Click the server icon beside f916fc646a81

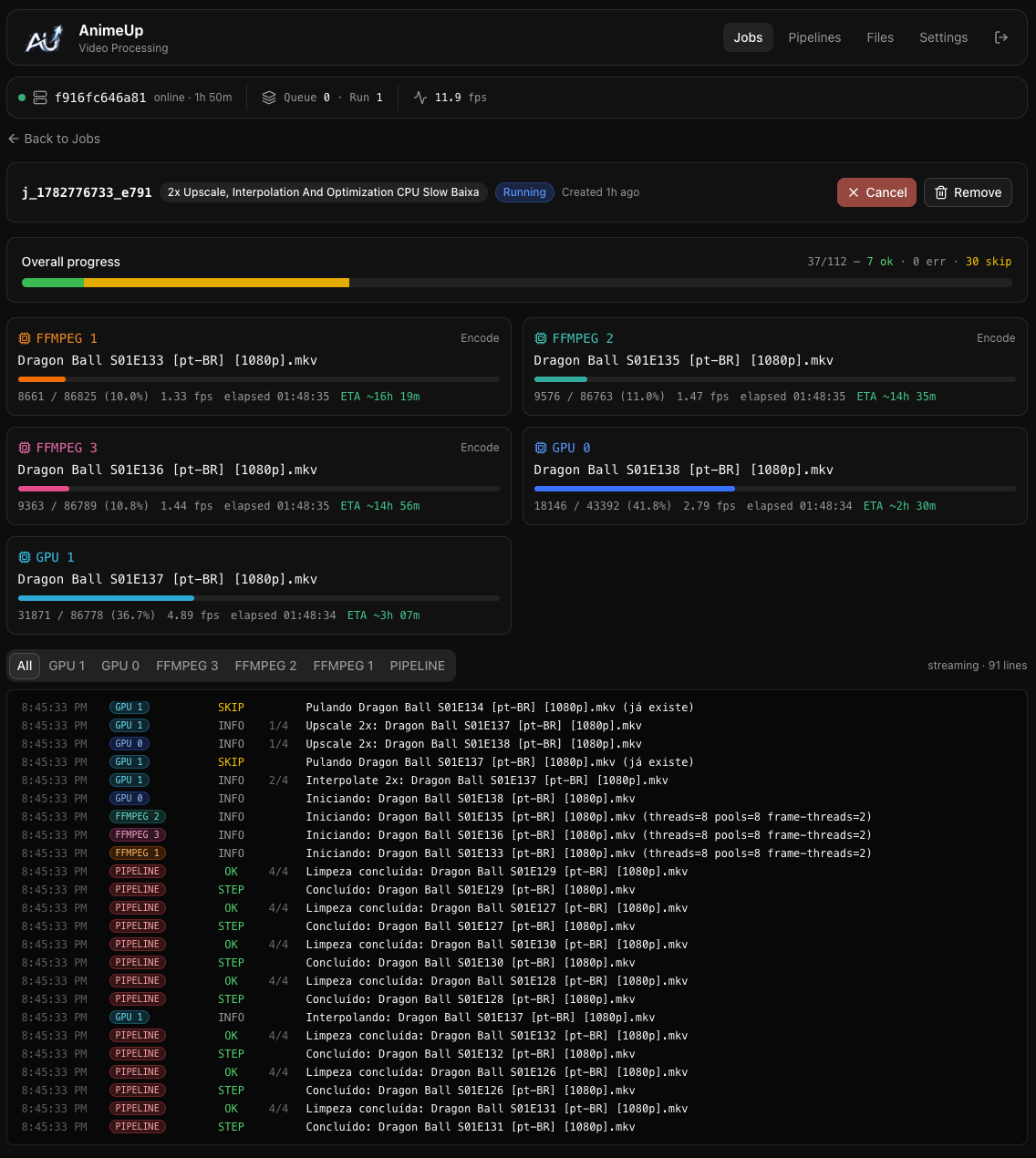pos(40,98)
